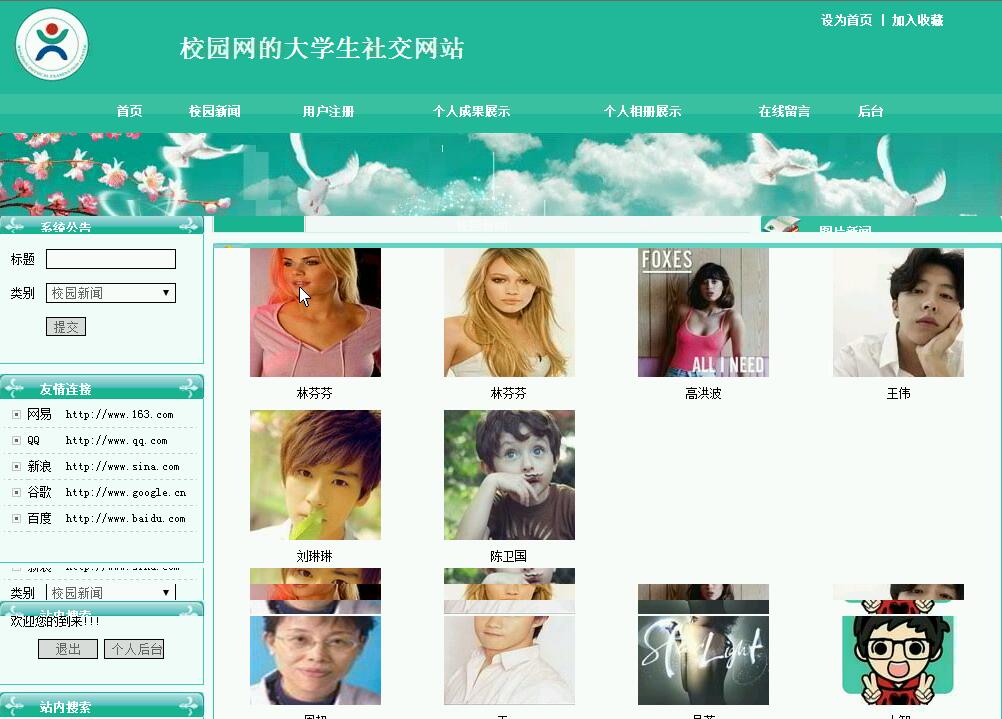Click the 网易 link label
1002x719 pixels.
click(39, 415)
